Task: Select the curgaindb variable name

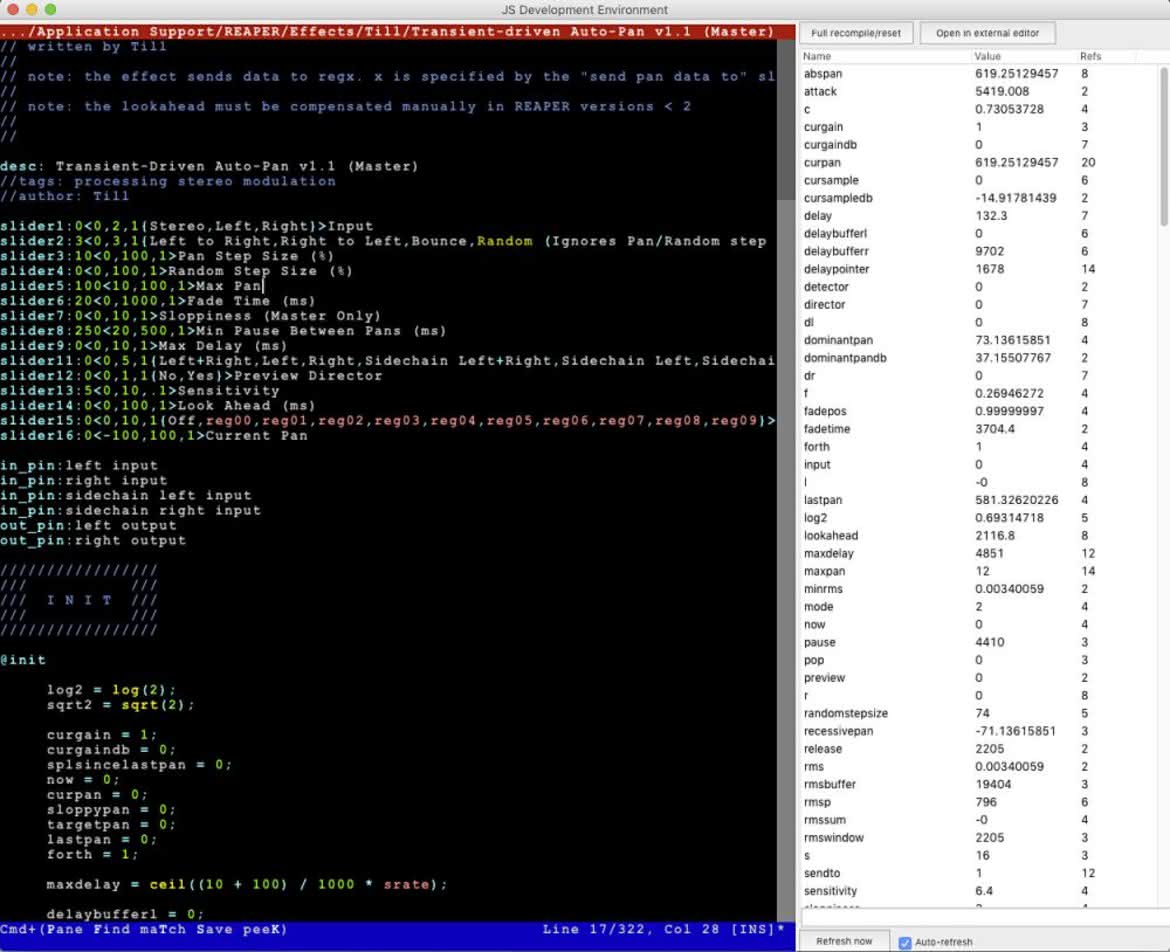Action: 830,145
